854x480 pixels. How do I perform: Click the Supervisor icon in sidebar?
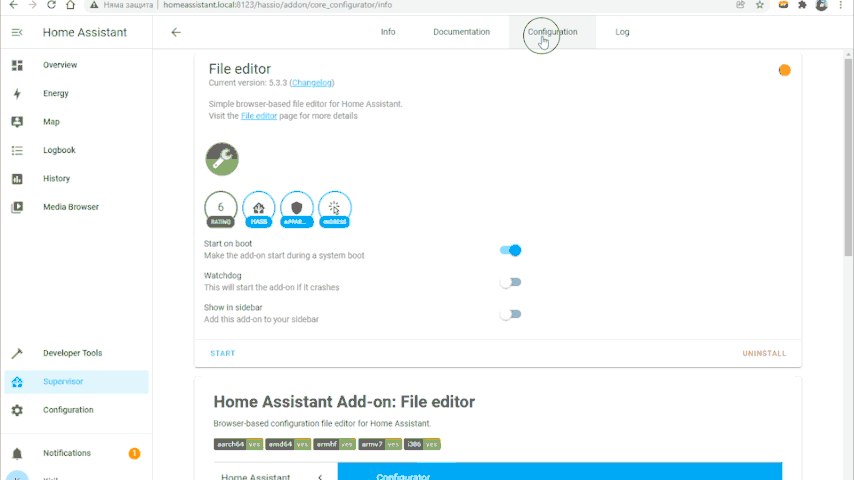point(17,382)
